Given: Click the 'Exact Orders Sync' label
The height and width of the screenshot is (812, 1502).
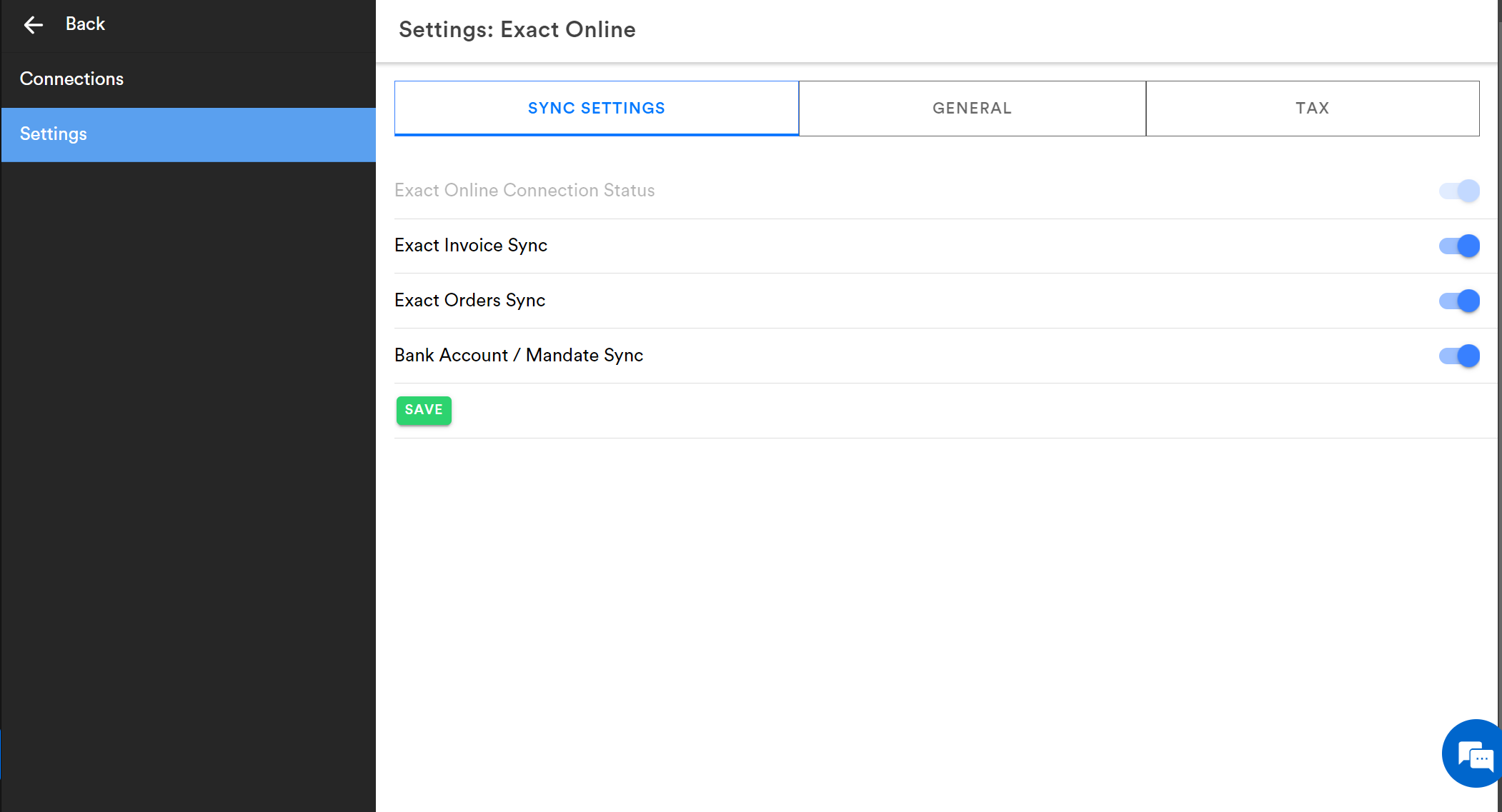Looking at the screenshot, I should tap(470, 301).
